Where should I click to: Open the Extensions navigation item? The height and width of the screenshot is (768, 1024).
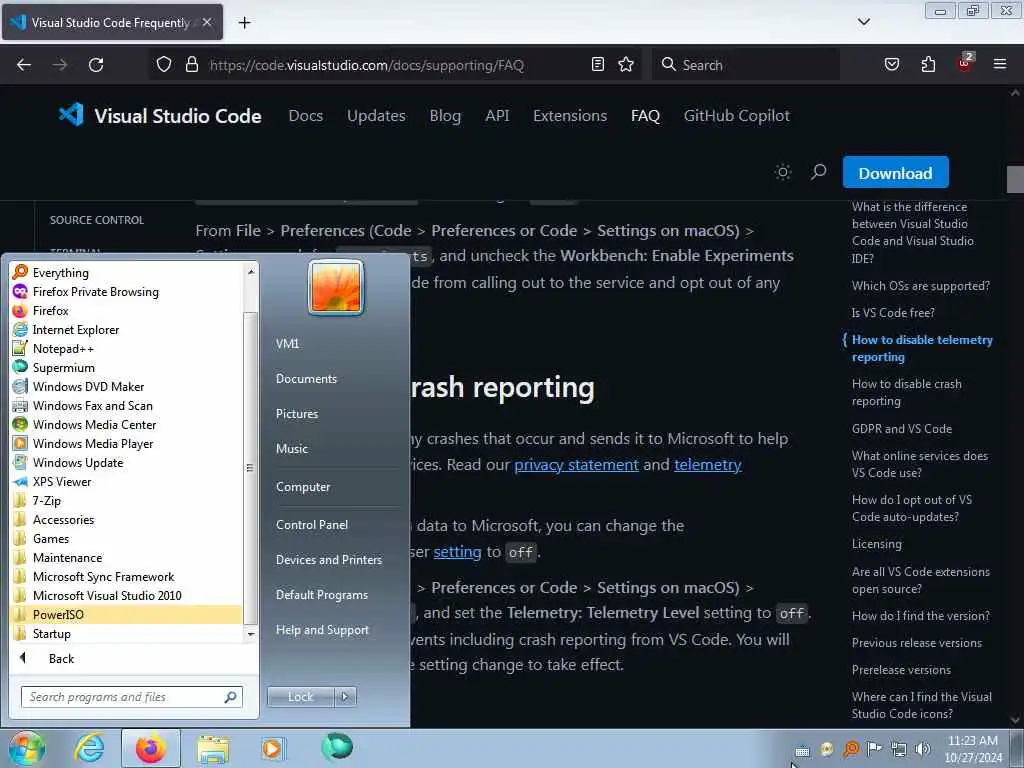click(570, 116)
